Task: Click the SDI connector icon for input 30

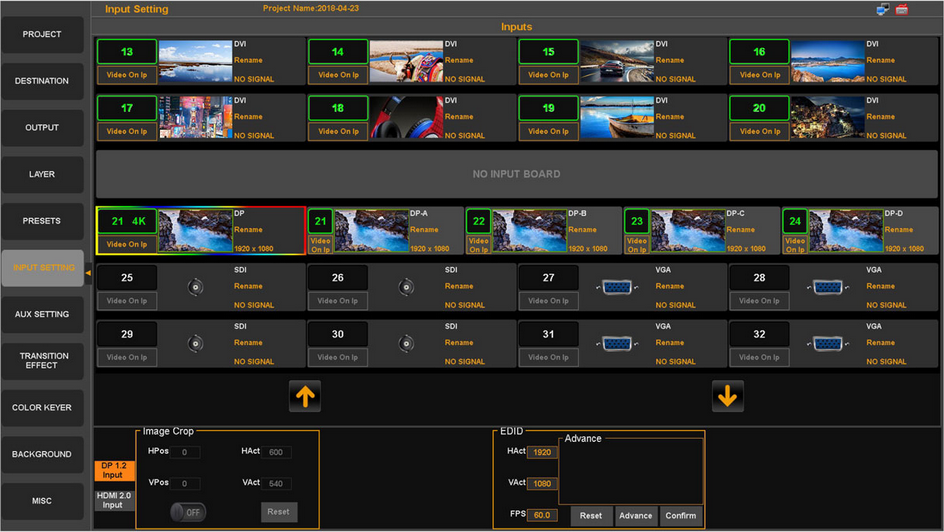Action: tap(406, 343)
